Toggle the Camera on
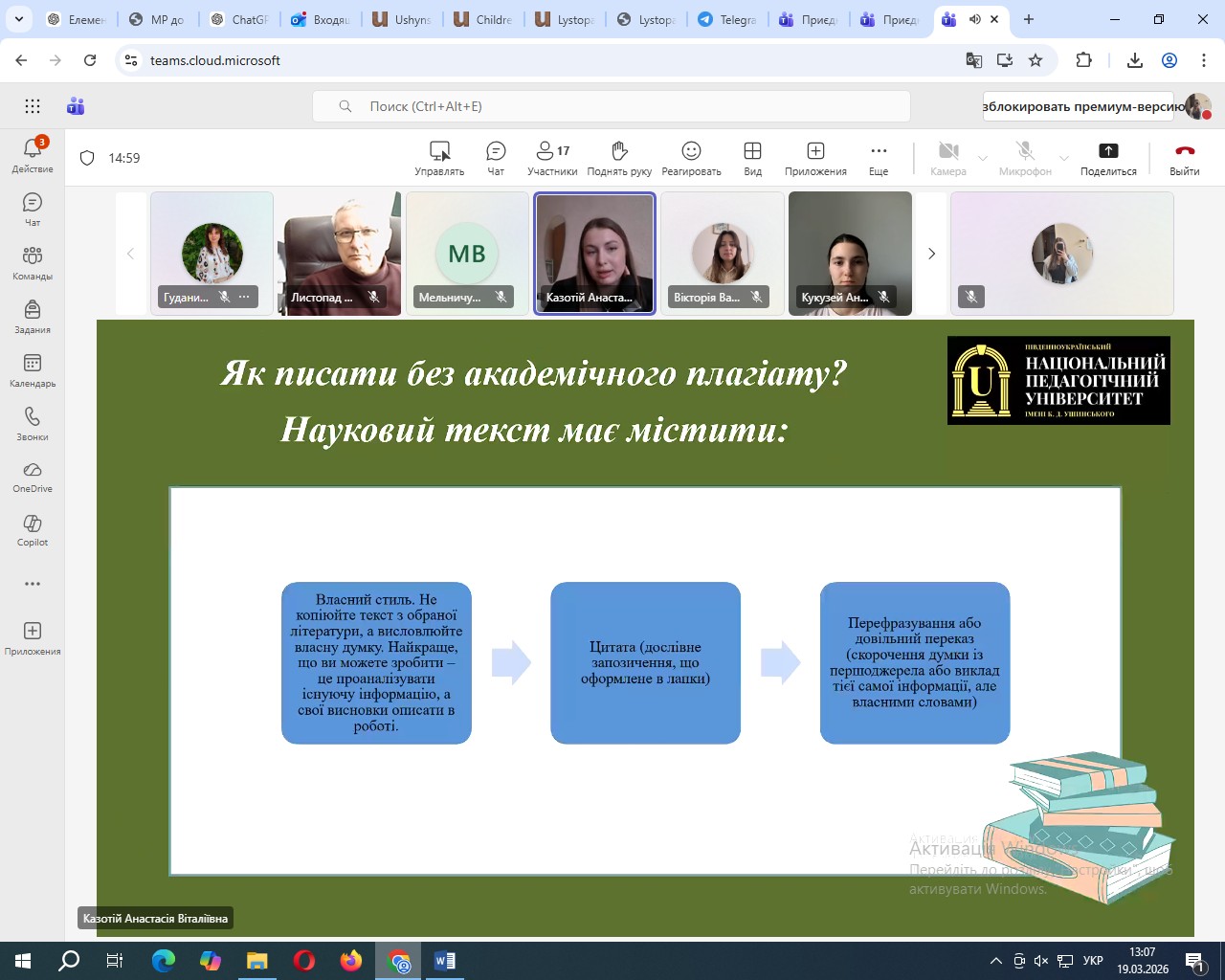This screenshot has height=980, width=1225. pos(947,158)
